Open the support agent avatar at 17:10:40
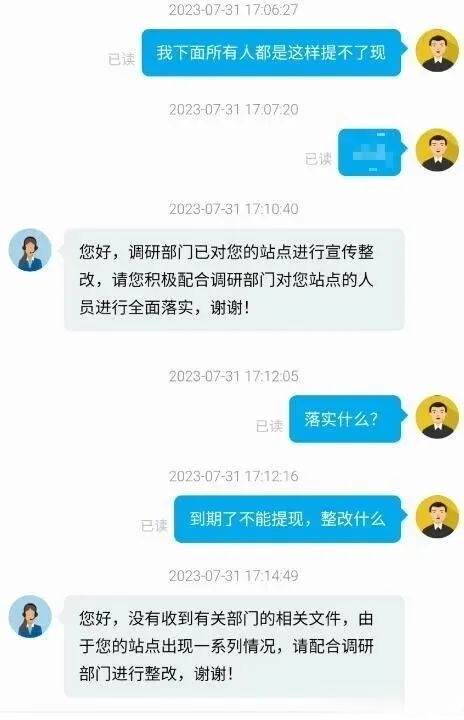 [x=30, y=250]
